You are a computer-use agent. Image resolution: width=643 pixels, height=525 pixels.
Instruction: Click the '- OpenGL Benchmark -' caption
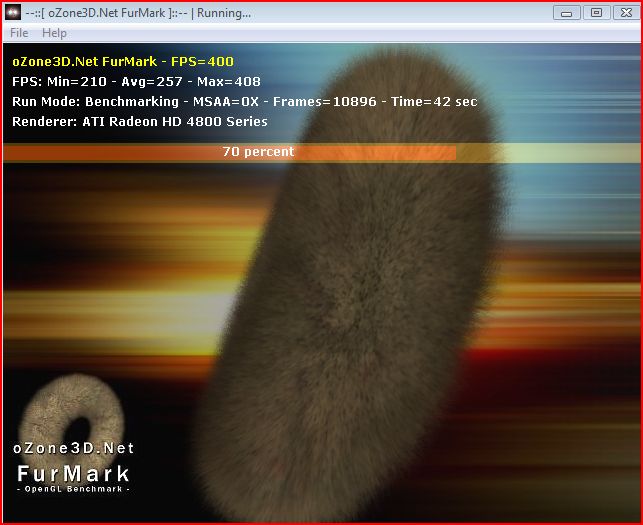pyautogui.click(x=74, y=489)
